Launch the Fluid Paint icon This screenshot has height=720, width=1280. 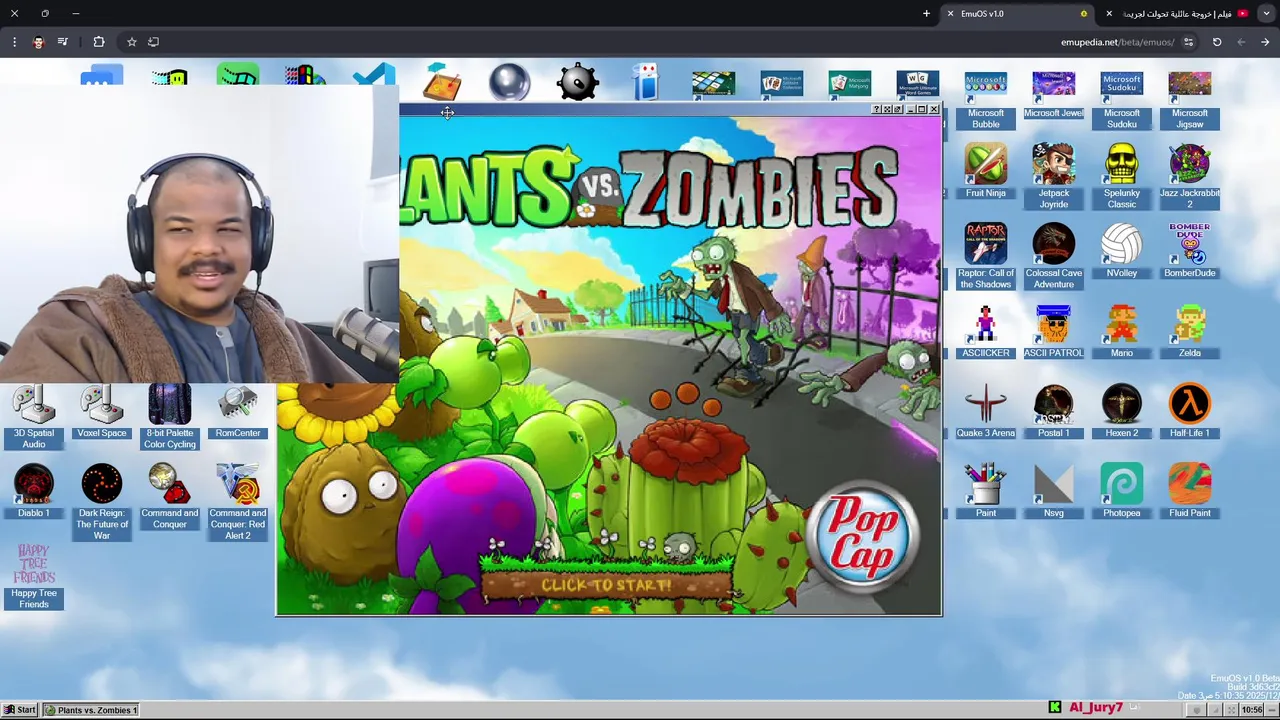[x=1189, y=491]
